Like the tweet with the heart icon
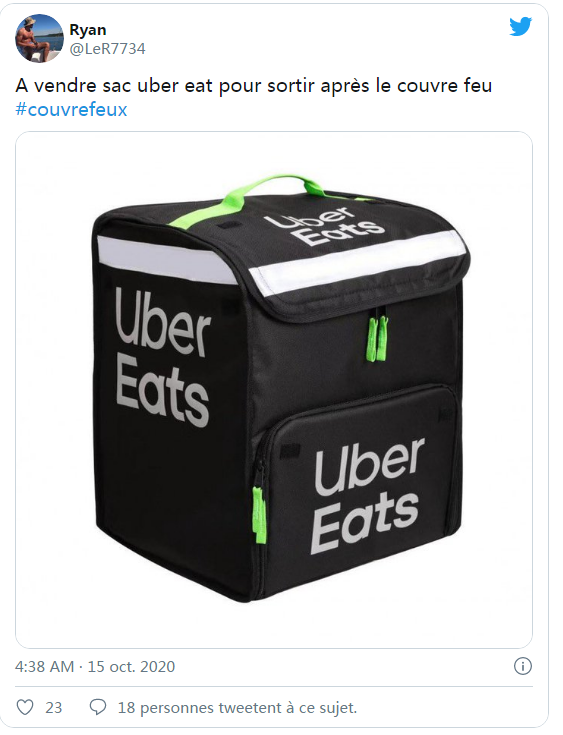Viewport: 563px width, 735px height. pyautogui.click(x=25, y=707)
